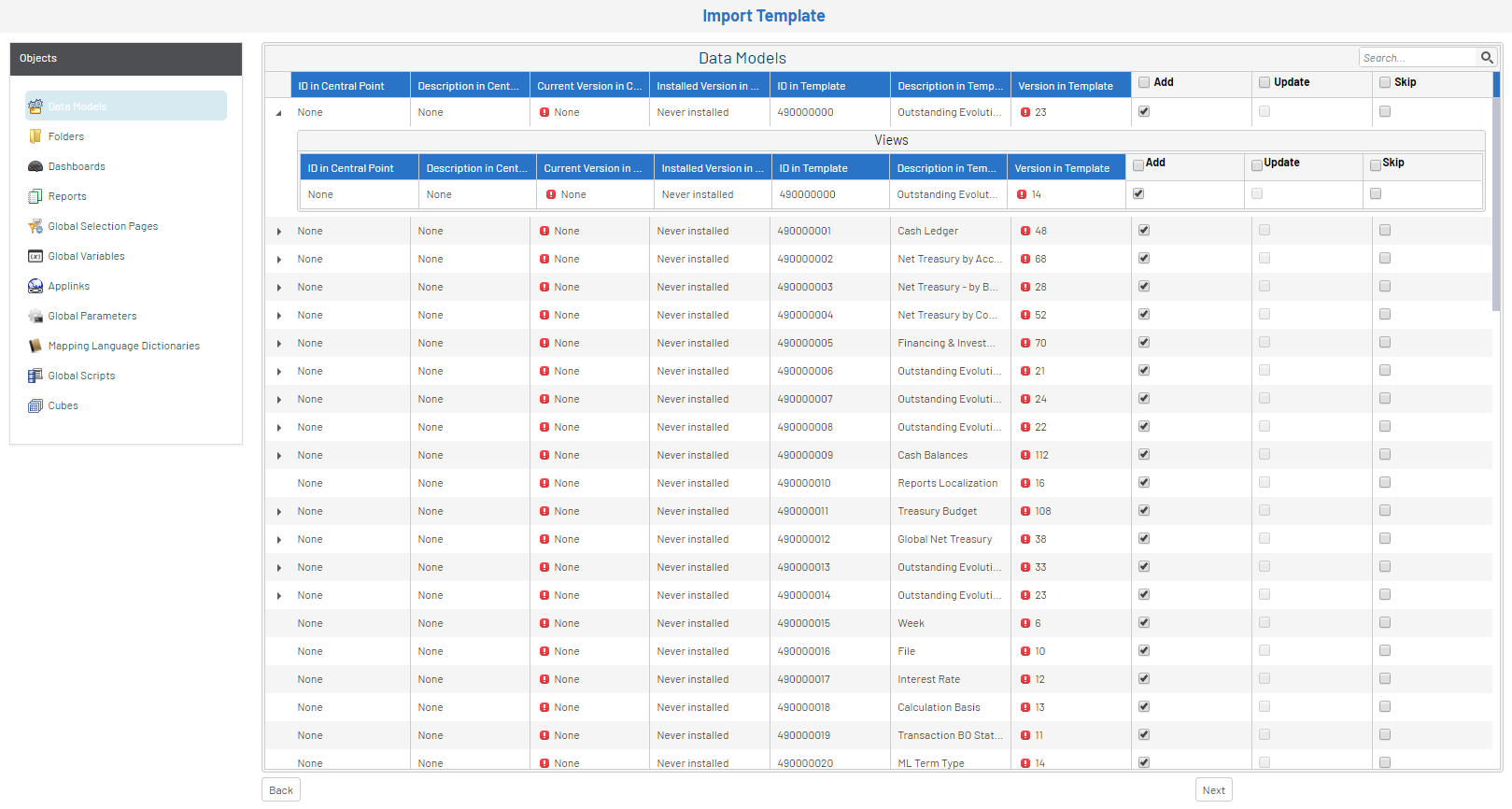Click the Reports icon in sidebar
This screenshot has height=809, width=1512.
pos(35,196)
